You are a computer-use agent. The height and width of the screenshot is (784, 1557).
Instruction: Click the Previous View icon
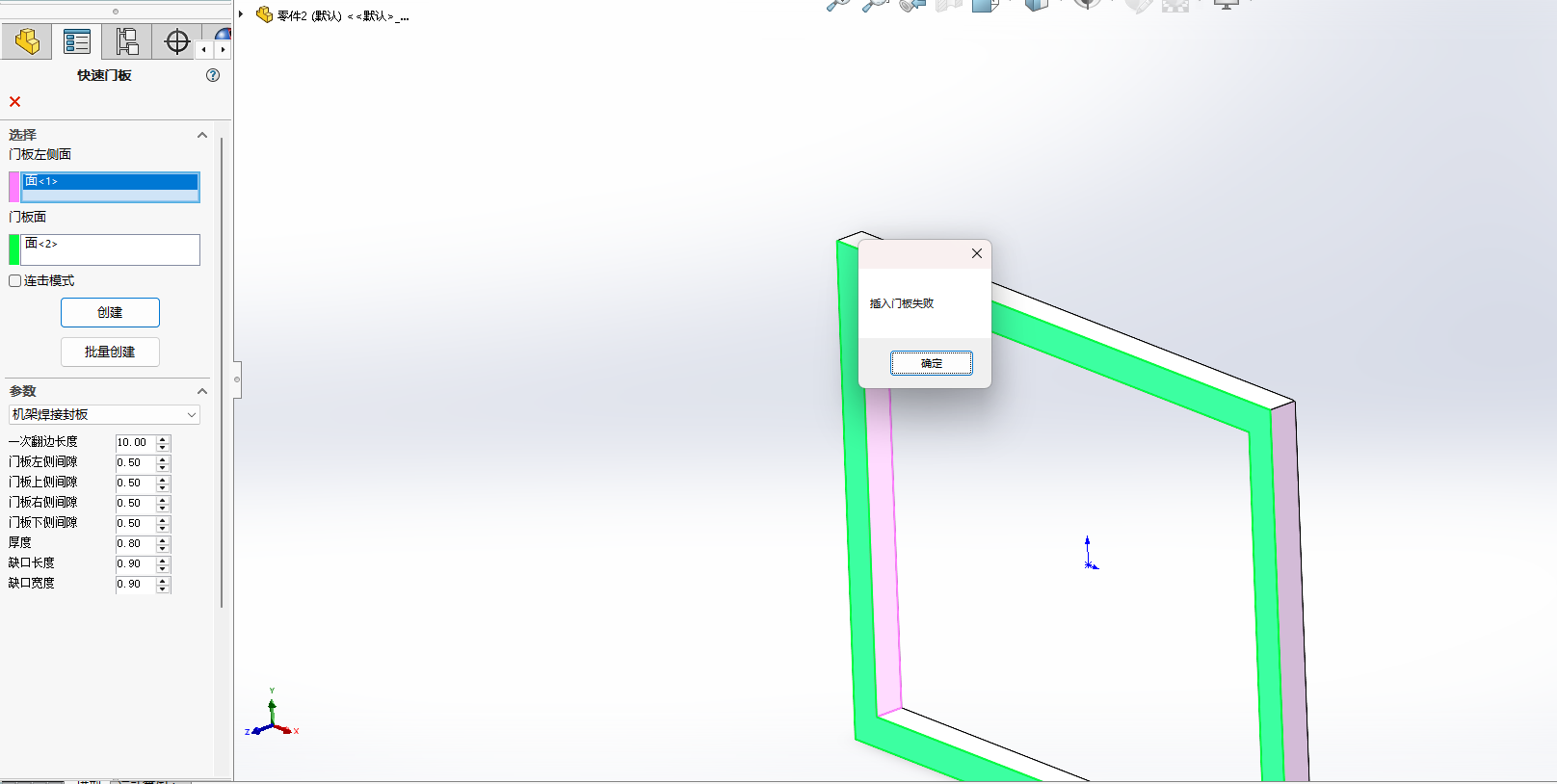pos(911,4)
